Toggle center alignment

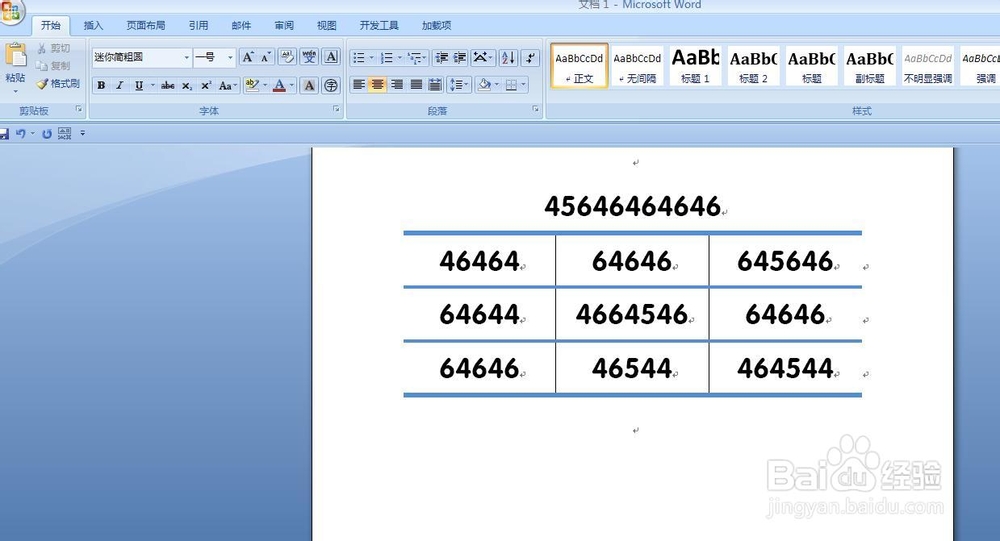click(x=378, y=85)
